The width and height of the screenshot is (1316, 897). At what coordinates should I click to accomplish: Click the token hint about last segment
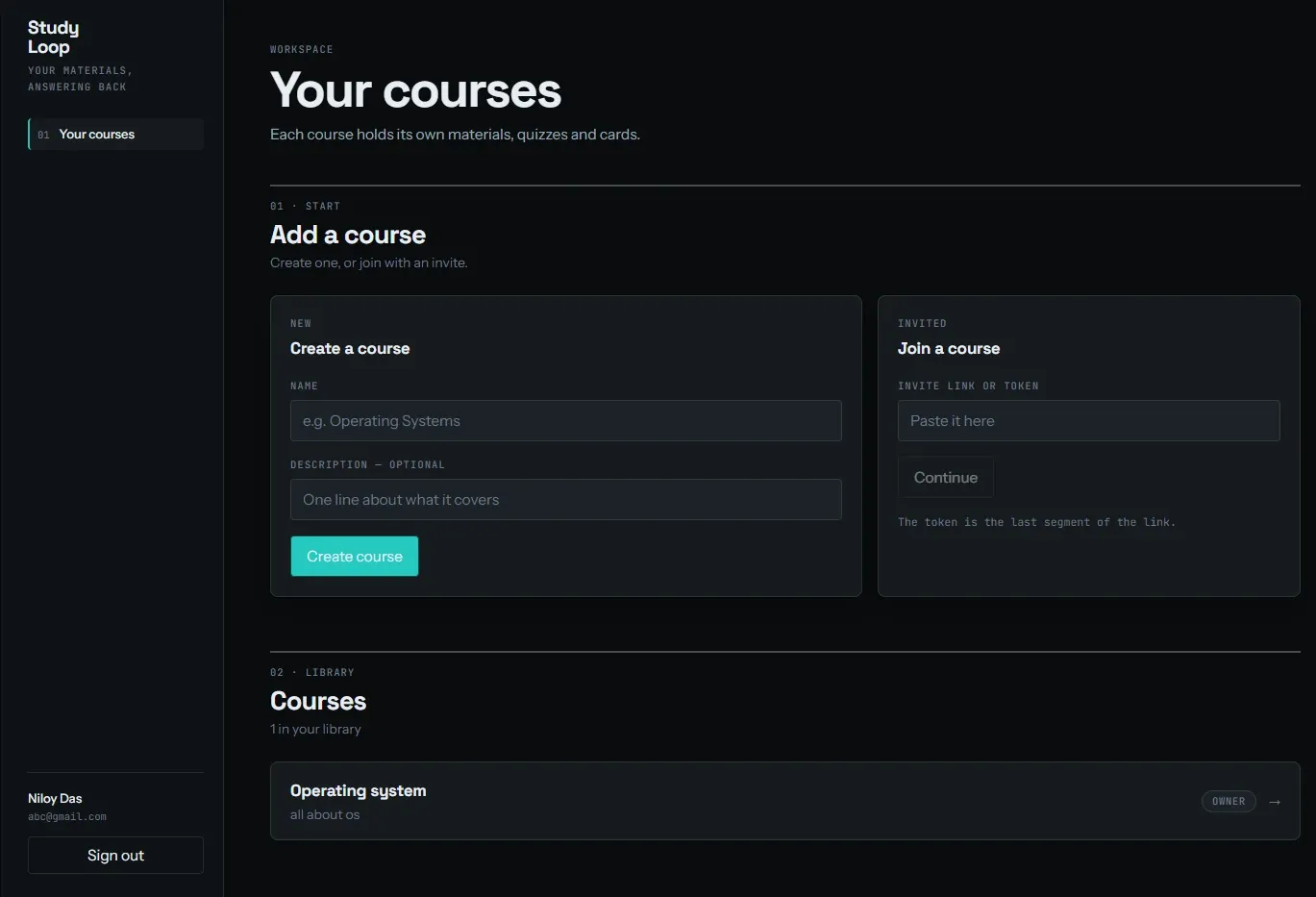click(x=1036, y=522)
